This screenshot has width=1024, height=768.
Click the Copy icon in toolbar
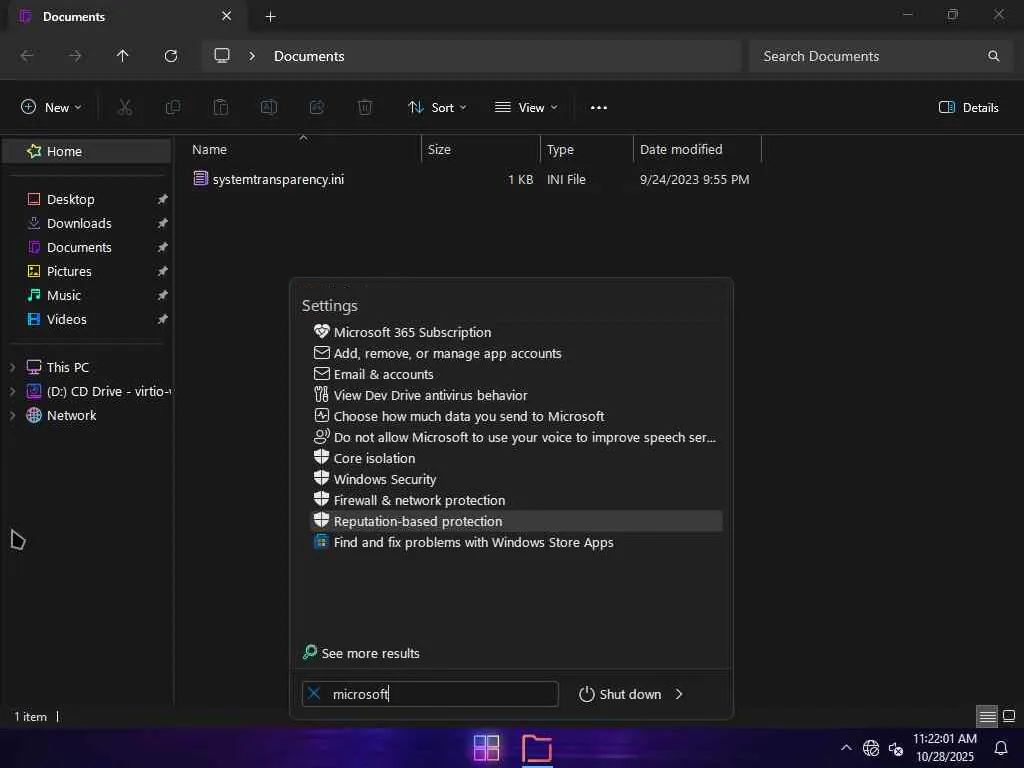pos(173,108)
